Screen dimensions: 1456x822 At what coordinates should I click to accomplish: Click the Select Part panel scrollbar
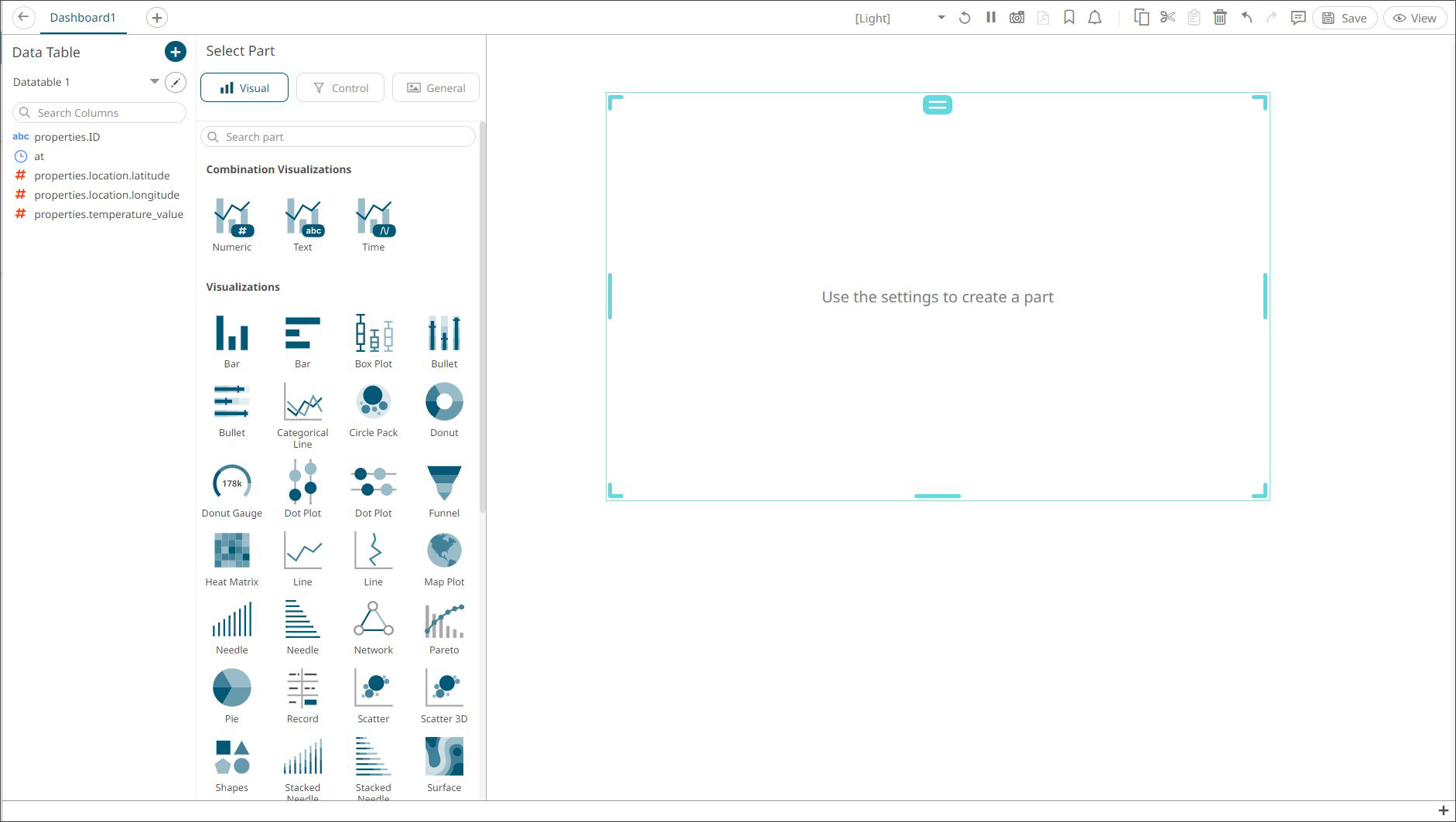point(483,317)
